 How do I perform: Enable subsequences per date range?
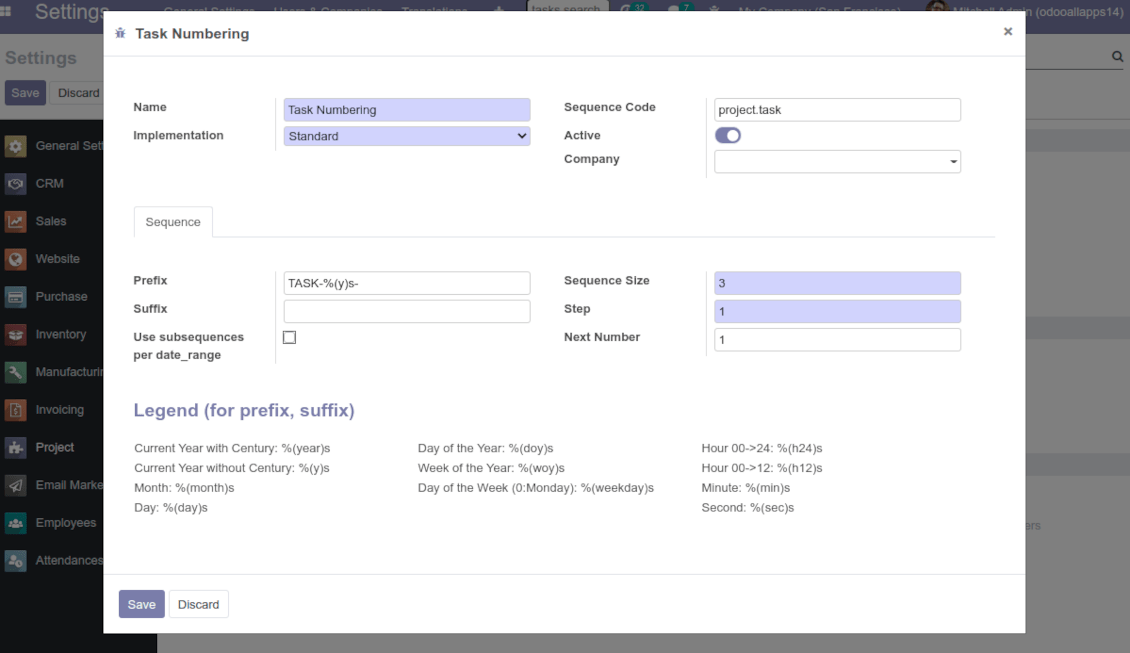pyautogui.click(x=289, y=337)
